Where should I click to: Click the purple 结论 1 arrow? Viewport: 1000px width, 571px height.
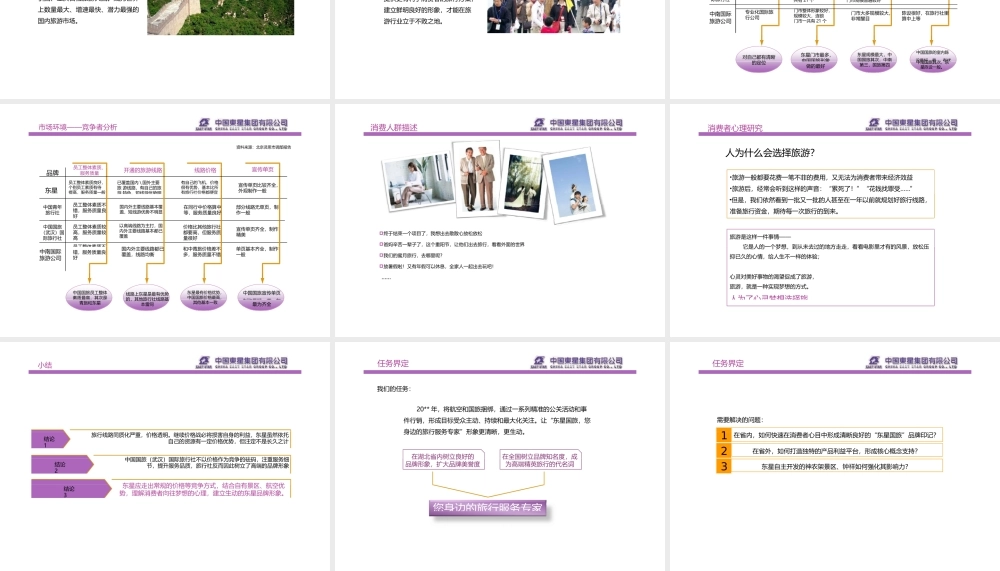pos(50,439)
